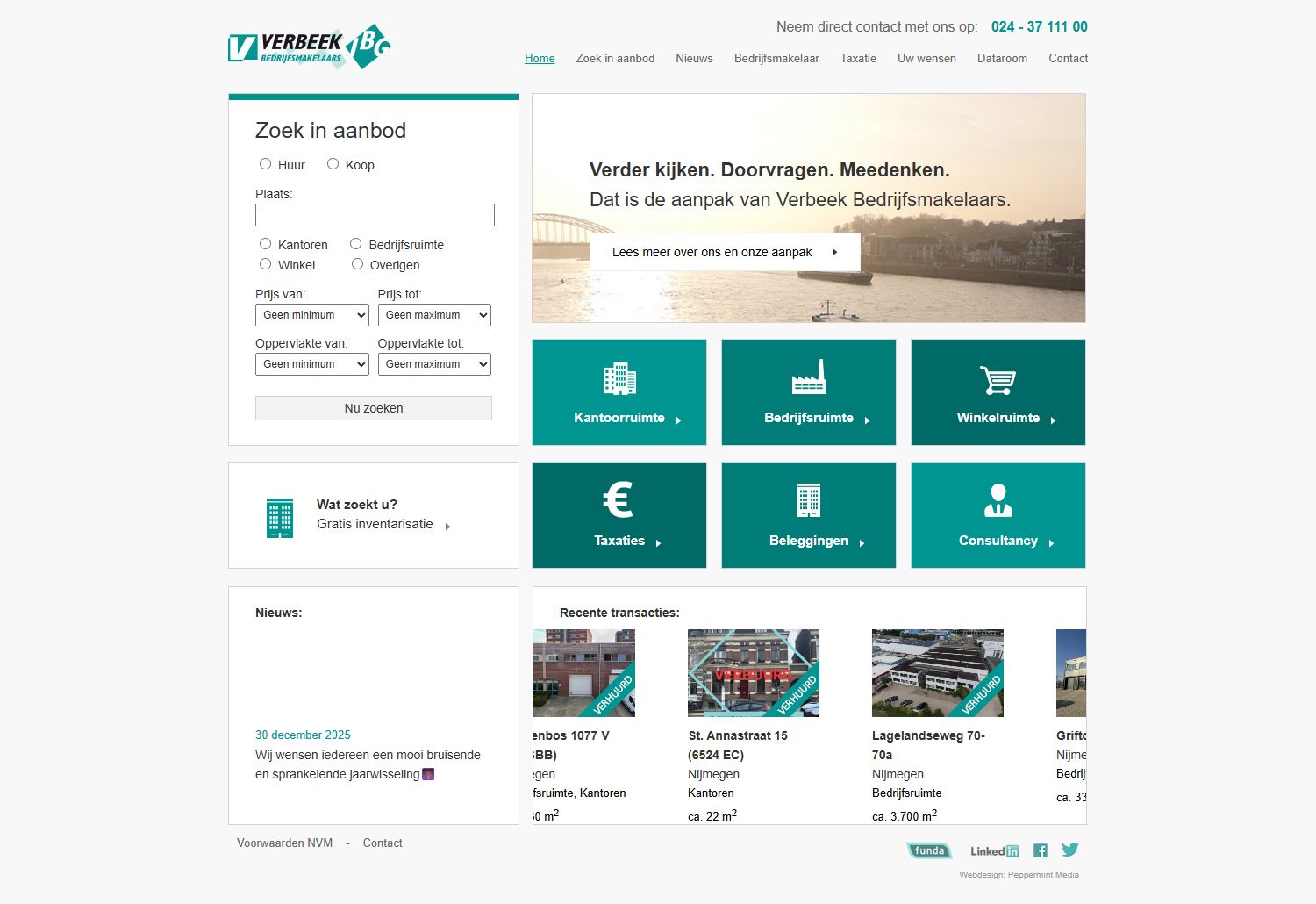Click the Twitter bird icon
The height and width of the screenshot is (904, 1316).
[1070, 850]
